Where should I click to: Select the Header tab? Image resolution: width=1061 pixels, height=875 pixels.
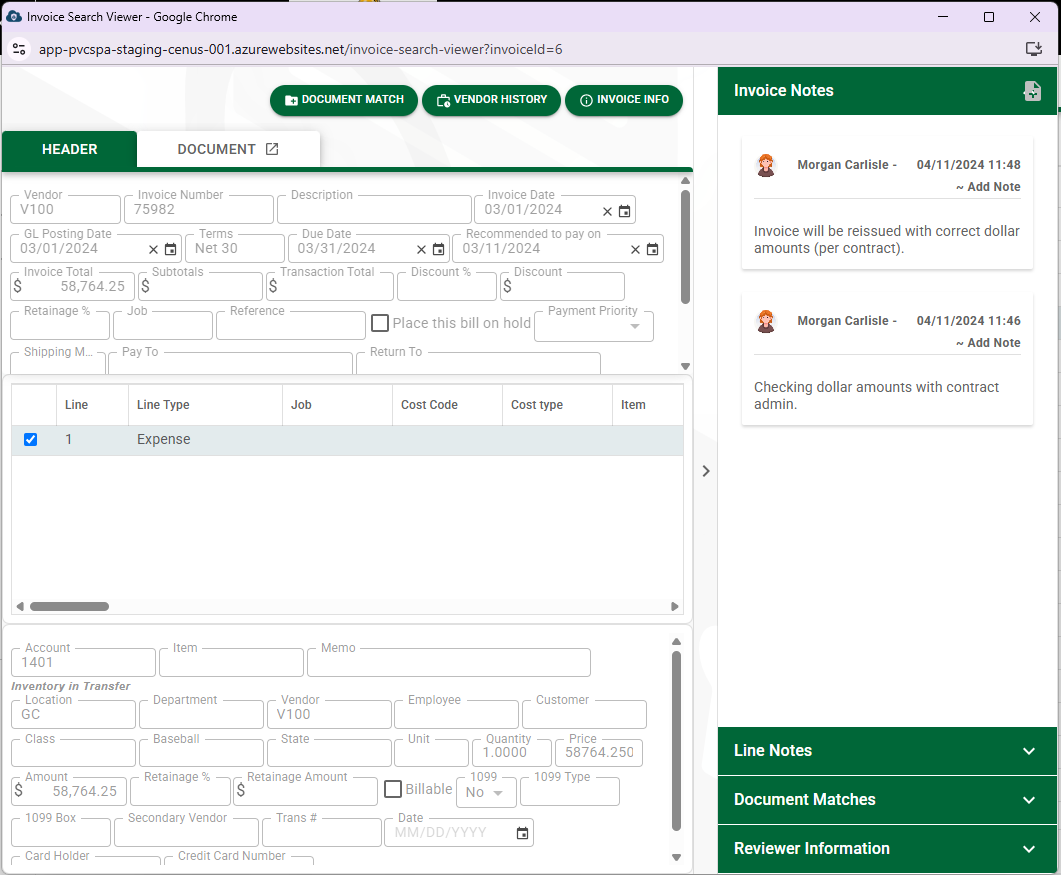coord(70,149)
